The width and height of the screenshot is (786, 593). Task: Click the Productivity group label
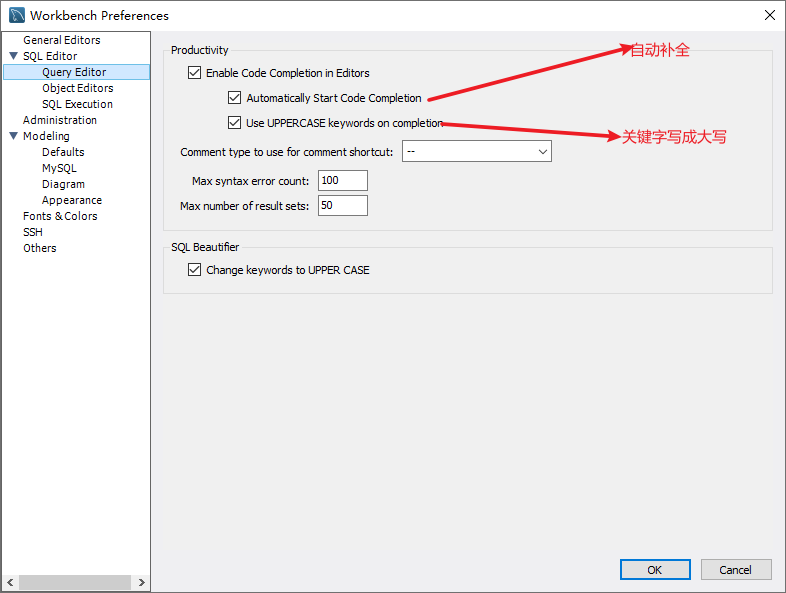[x=200, y=50]
